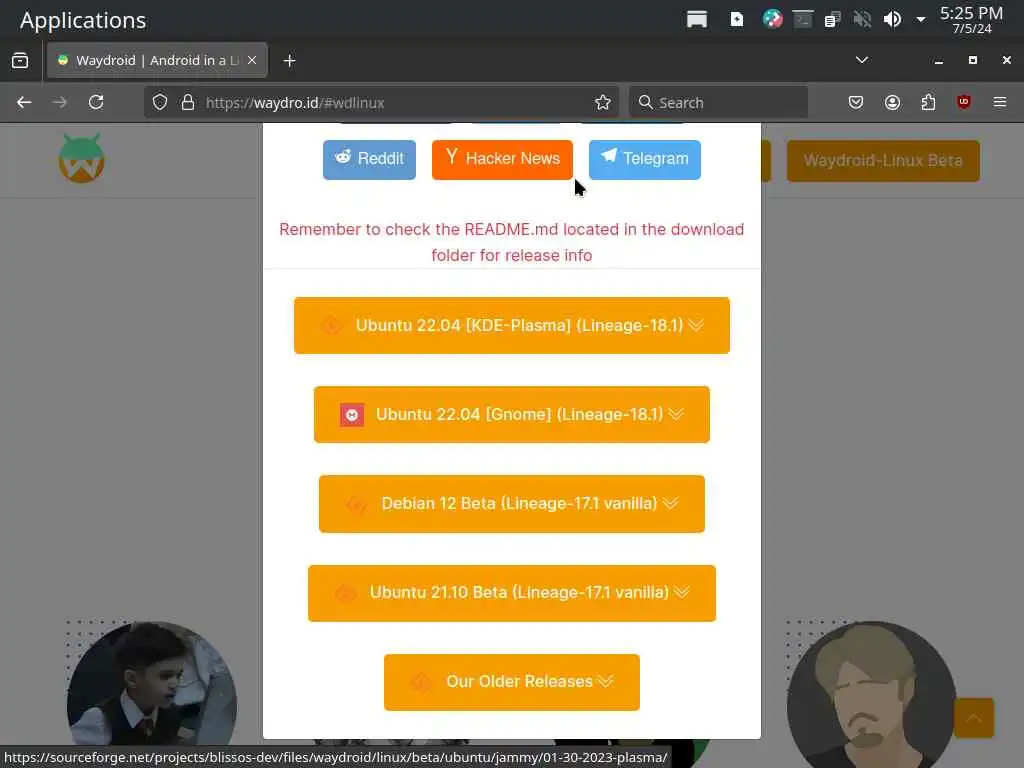This screenshot has height=768, width=1024.
Task: Expand Ubuntu 22.04 Gnome download
Action: coord(512,415)
